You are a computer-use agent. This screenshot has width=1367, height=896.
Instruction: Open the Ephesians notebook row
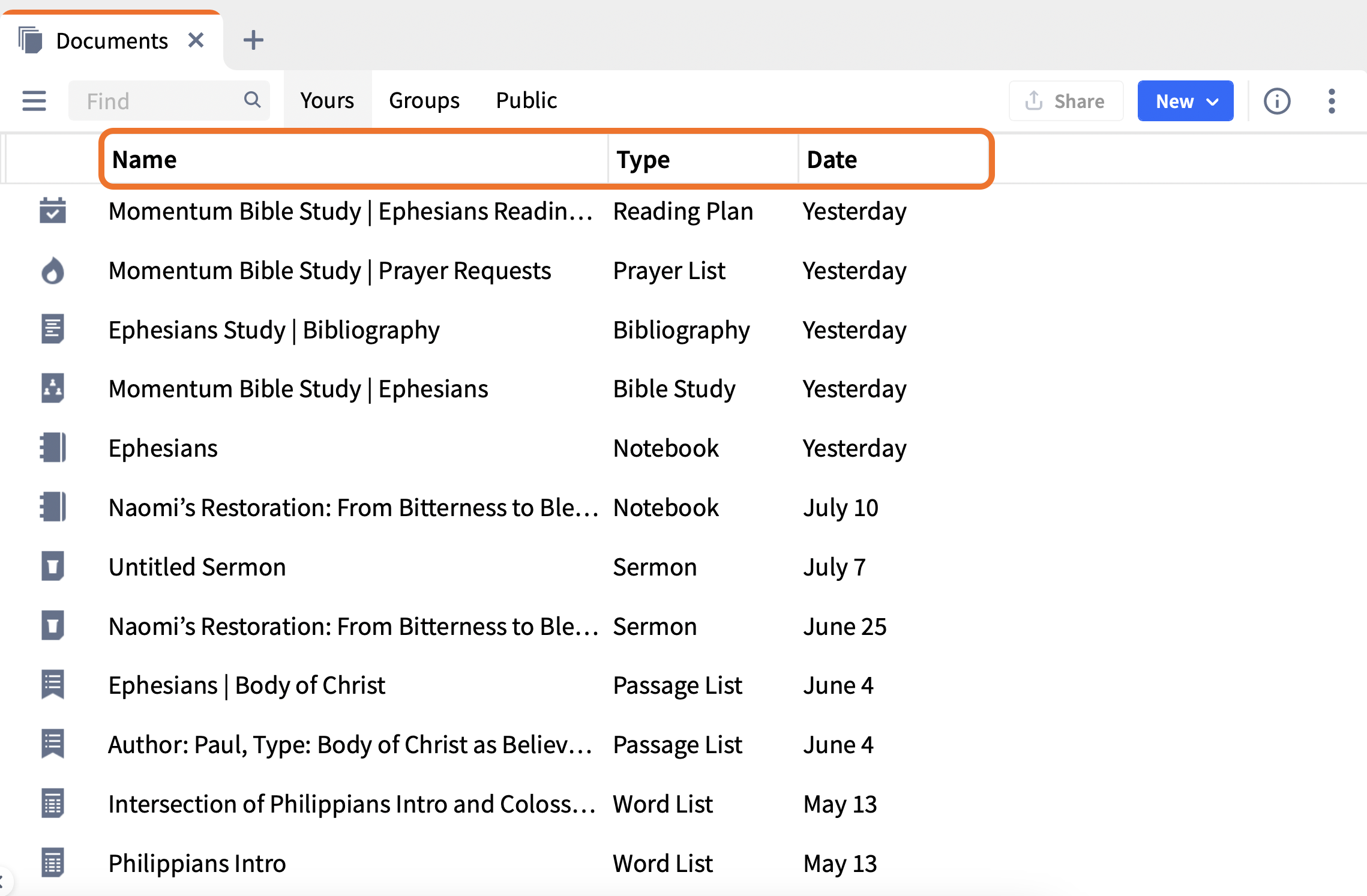click(163, 448)
